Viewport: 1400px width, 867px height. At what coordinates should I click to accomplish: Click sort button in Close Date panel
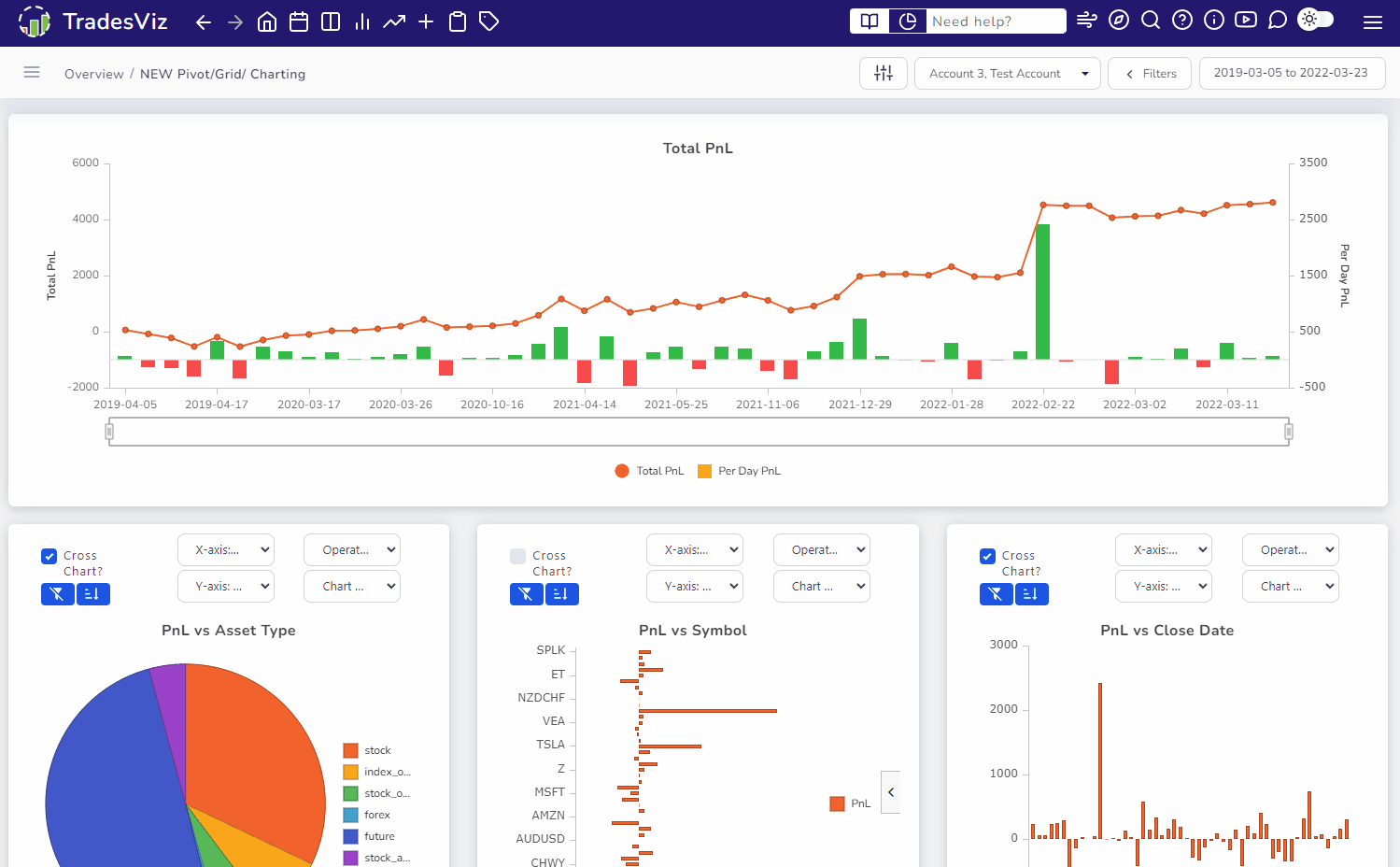(x=1031, y=594)
